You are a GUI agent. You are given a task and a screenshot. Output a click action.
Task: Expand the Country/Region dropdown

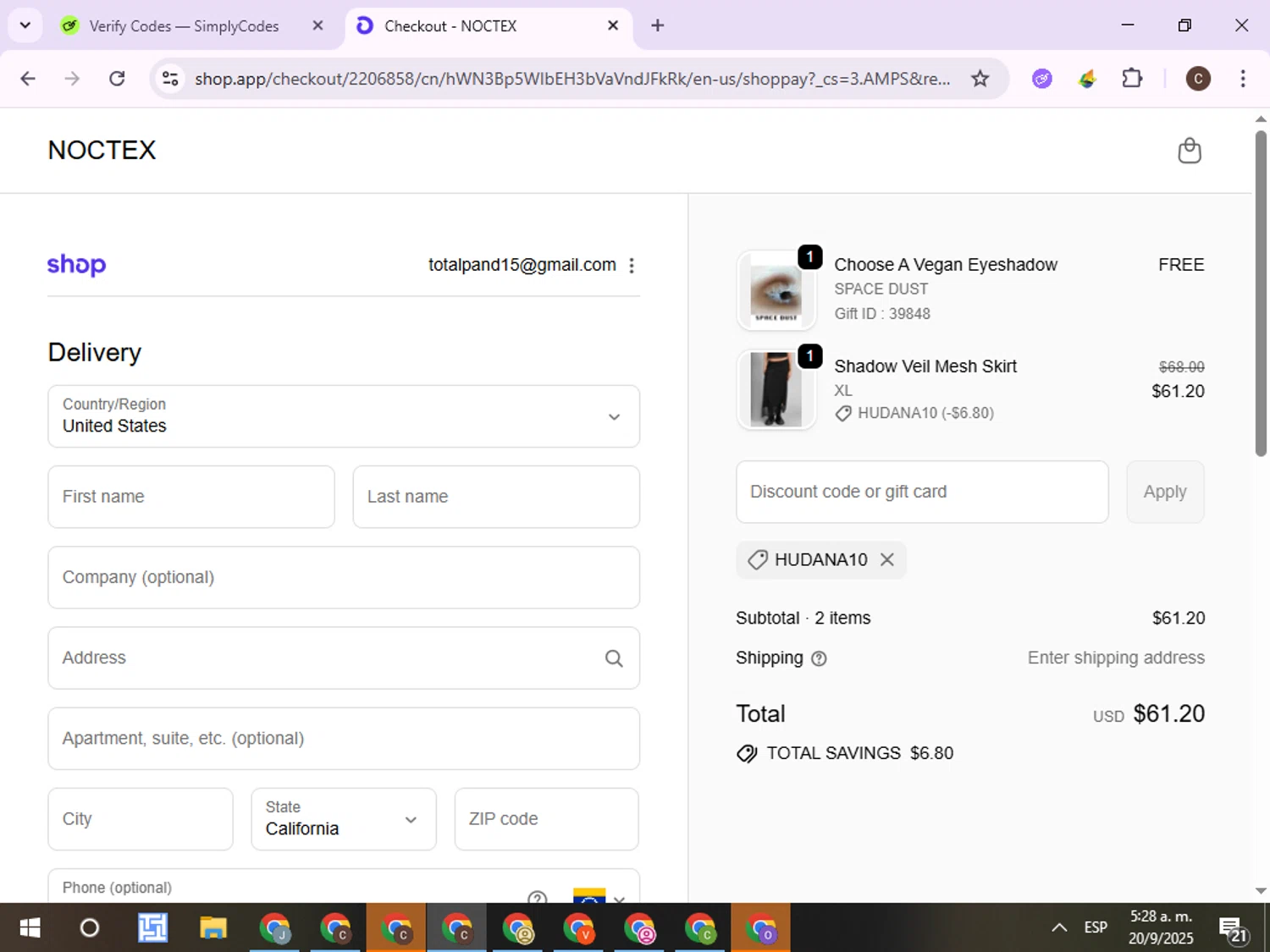pyautogui.click(x=344, y=416)
